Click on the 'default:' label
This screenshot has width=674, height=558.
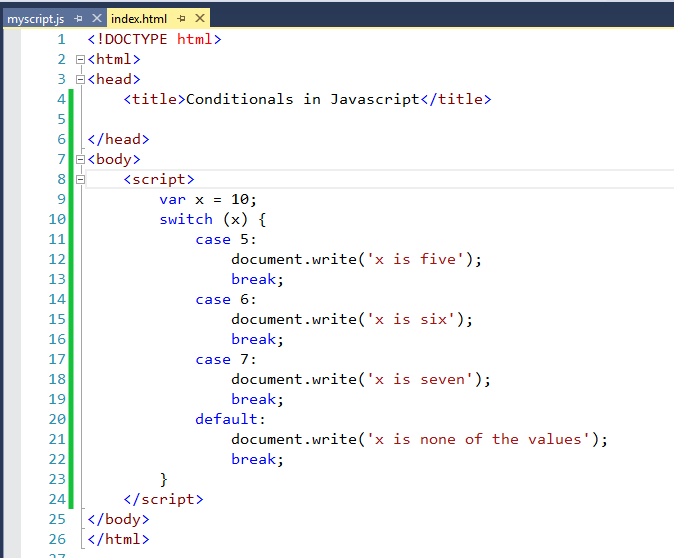click(x=231, y=419)
